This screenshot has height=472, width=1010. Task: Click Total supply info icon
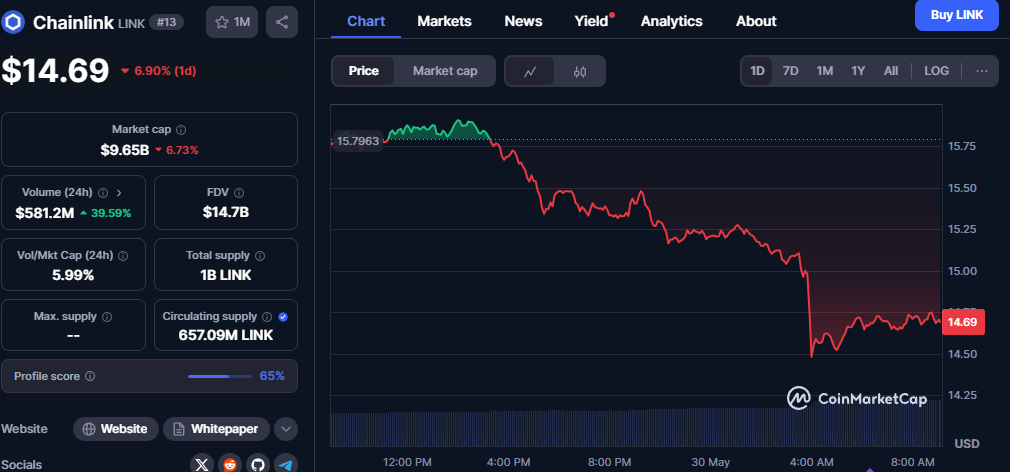[x=260, y=255]
